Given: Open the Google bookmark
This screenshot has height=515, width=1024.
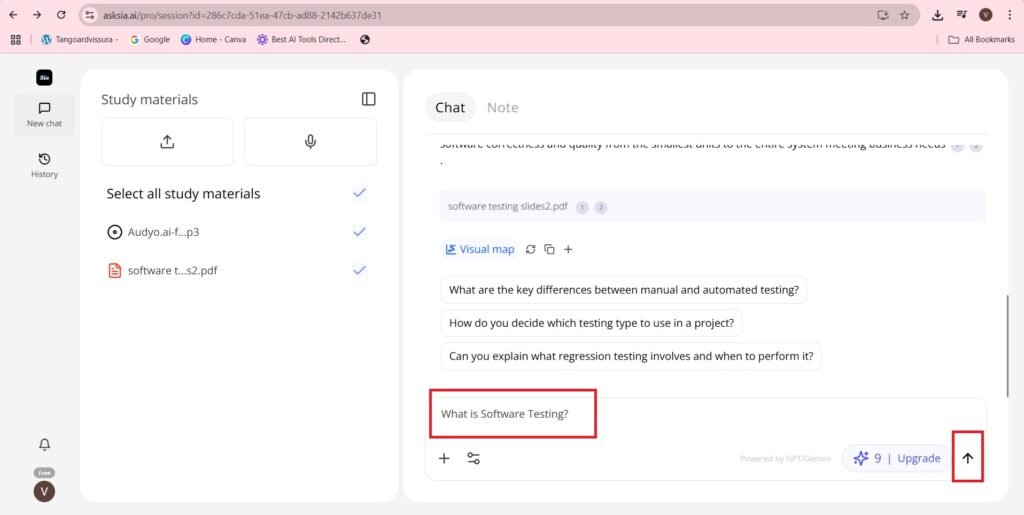Looking at the screenshot, I should 150,40.
